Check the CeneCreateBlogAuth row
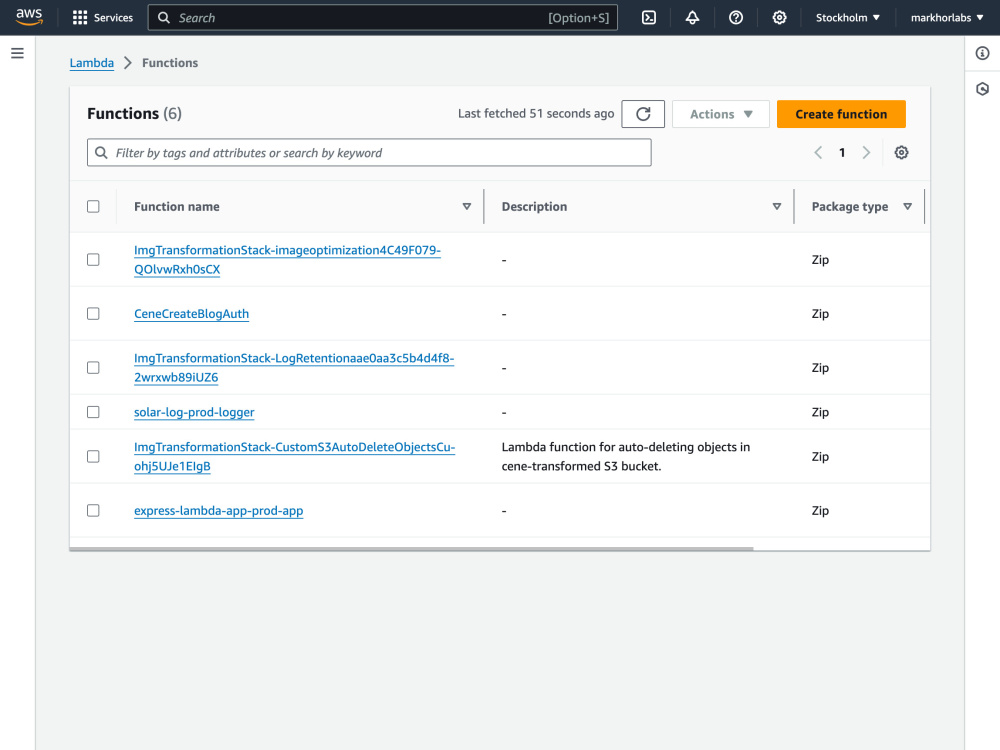Image resolution: width=1000 pixels, height=750 pixels. [93, 314]
